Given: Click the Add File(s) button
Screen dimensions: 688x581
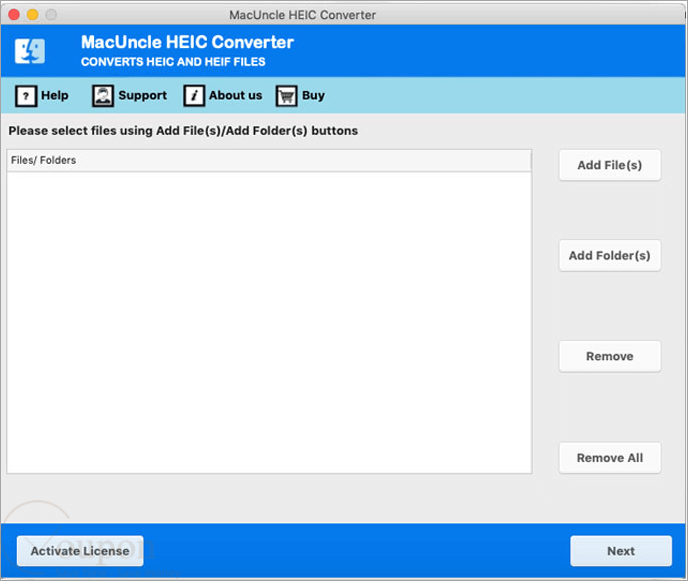Looking at the screenshot, I should (x=610, y=165).
